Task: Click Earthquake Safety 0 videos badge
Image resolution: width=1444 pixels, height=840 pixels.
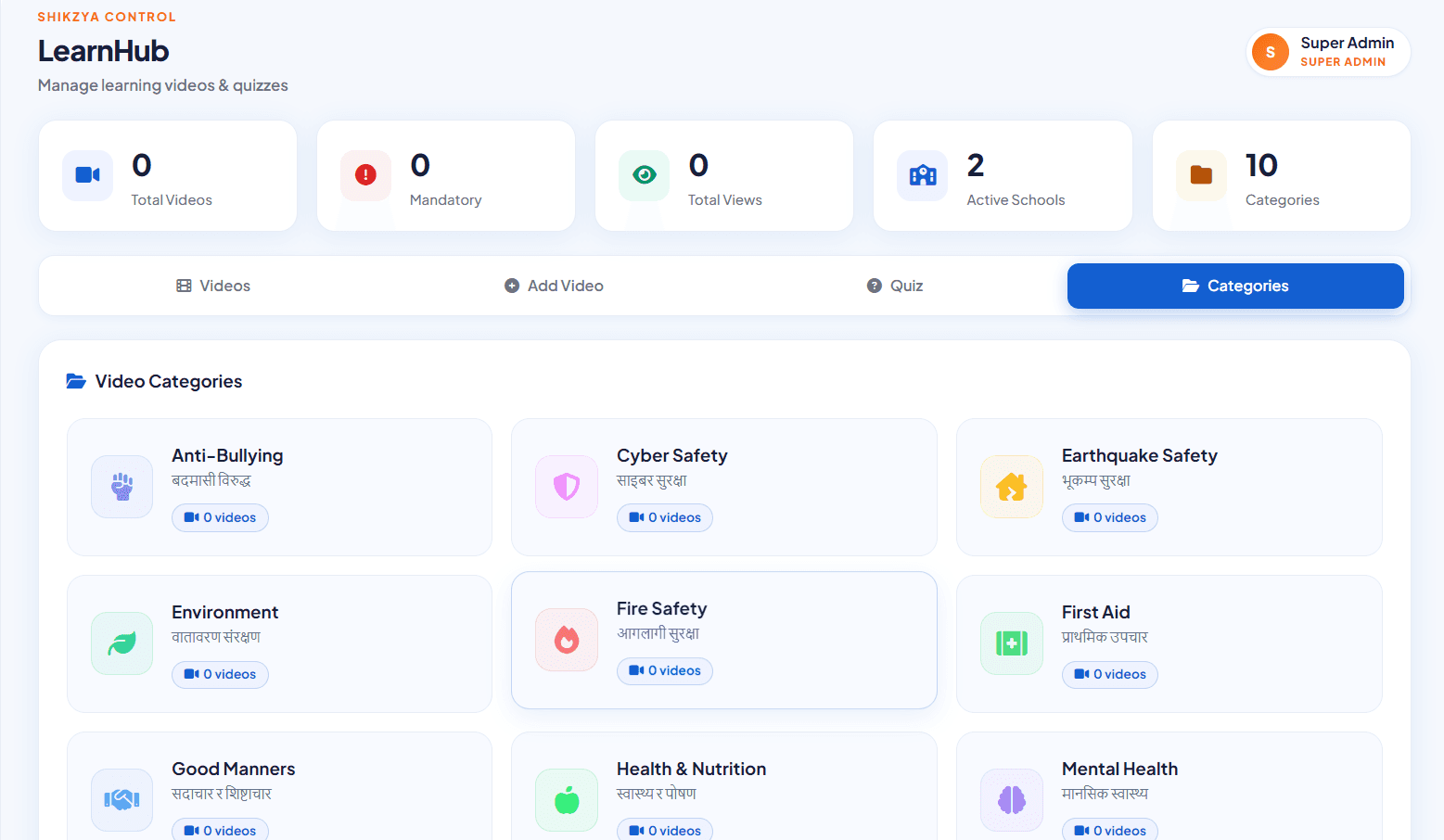Action: click(1110, 517)
